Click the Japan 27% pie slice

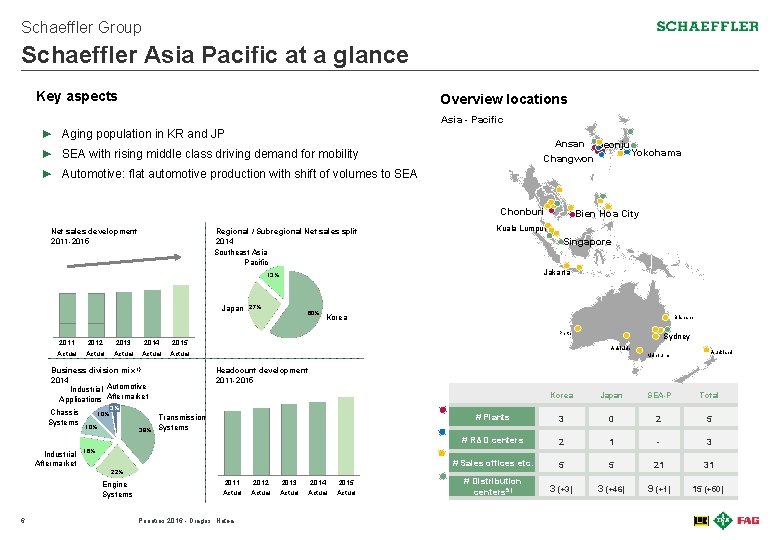point(264,306)
